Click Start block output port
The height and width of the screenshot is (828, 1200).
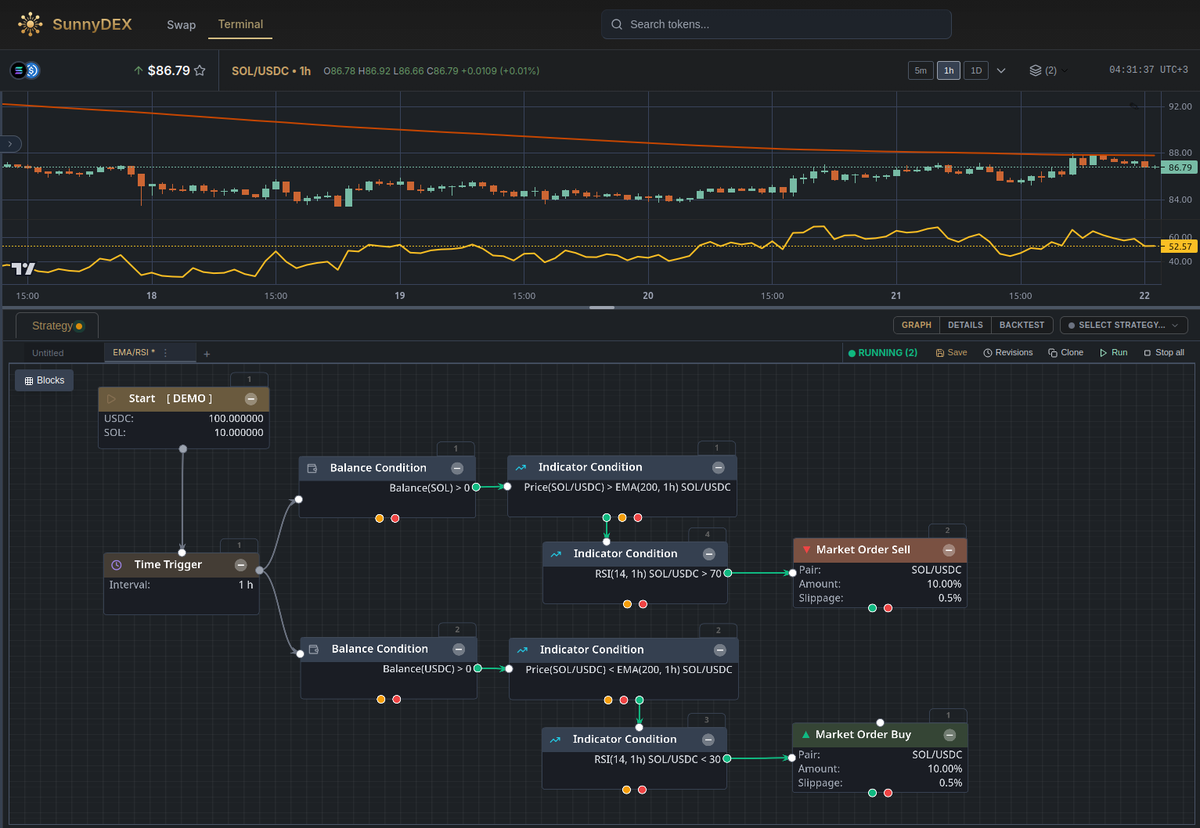[x=183, y=449]
